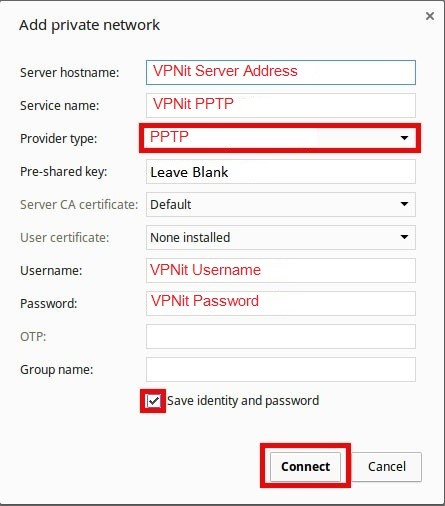Screen dimensions: 445x506
Task: Click into the Password field
Action: pyautogui.click(x=281, y=303)
